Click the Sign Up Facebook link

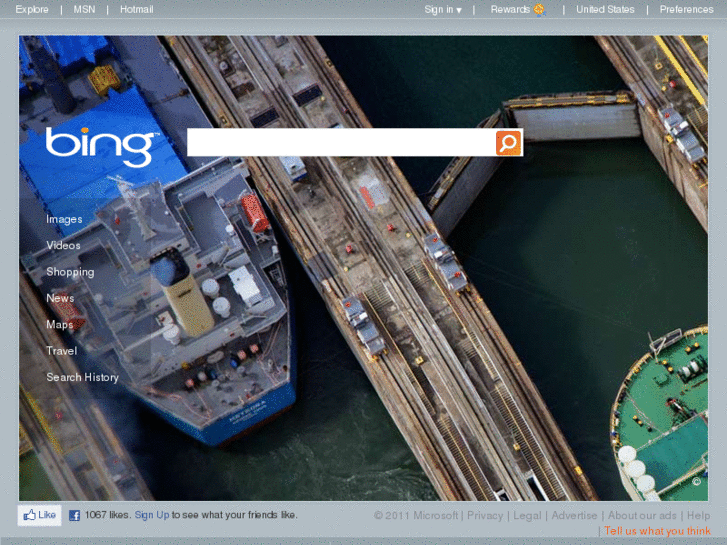[152, 515]
